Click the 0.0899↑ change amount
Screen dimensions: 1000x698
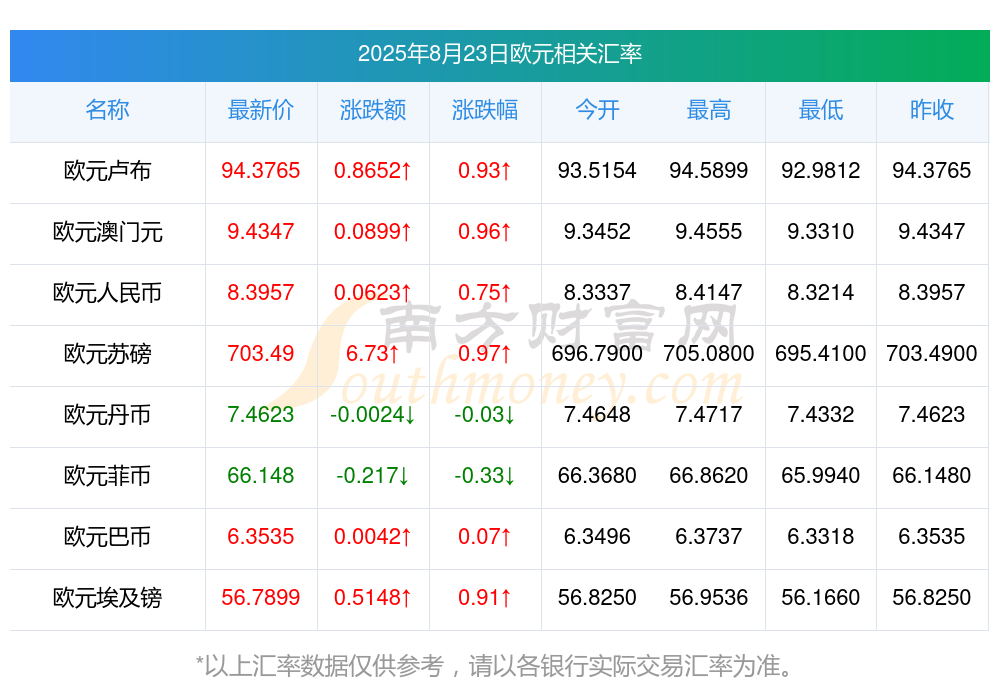[x=372, y=231]
